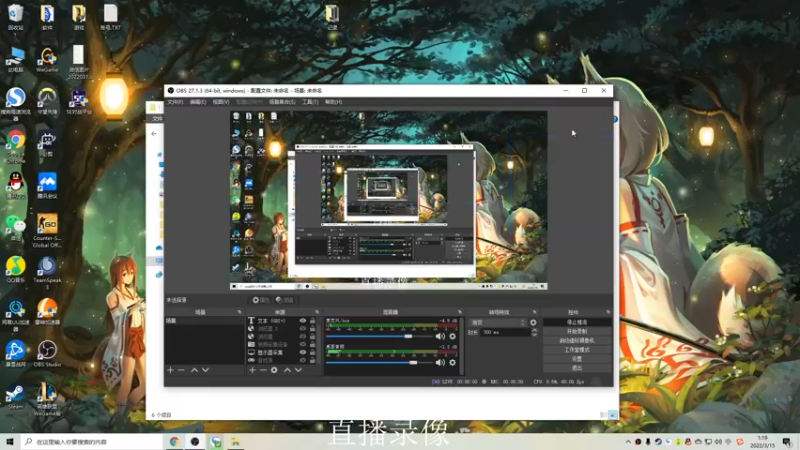This screenshot has width=800, height=450.
Task: Click the Windows taskbar search box
Action: pos(92,442)
